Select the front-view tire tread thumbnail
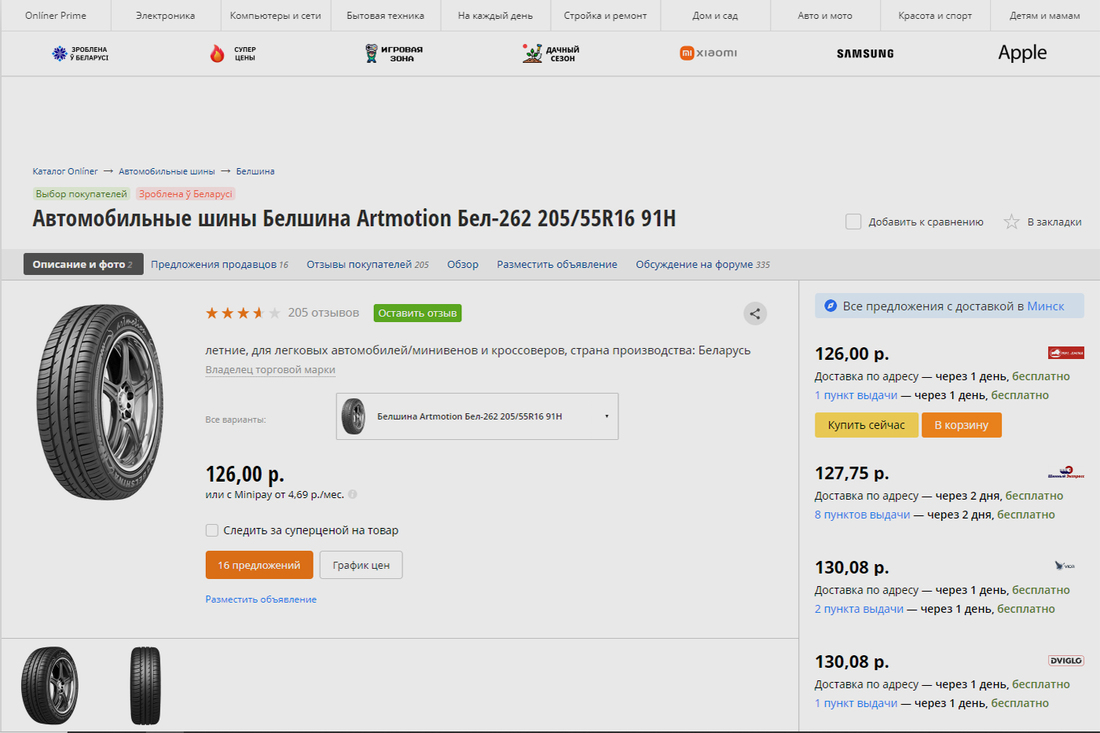Image resolution: width=1100 pixels, height=733 pixels. click(145, 685)
